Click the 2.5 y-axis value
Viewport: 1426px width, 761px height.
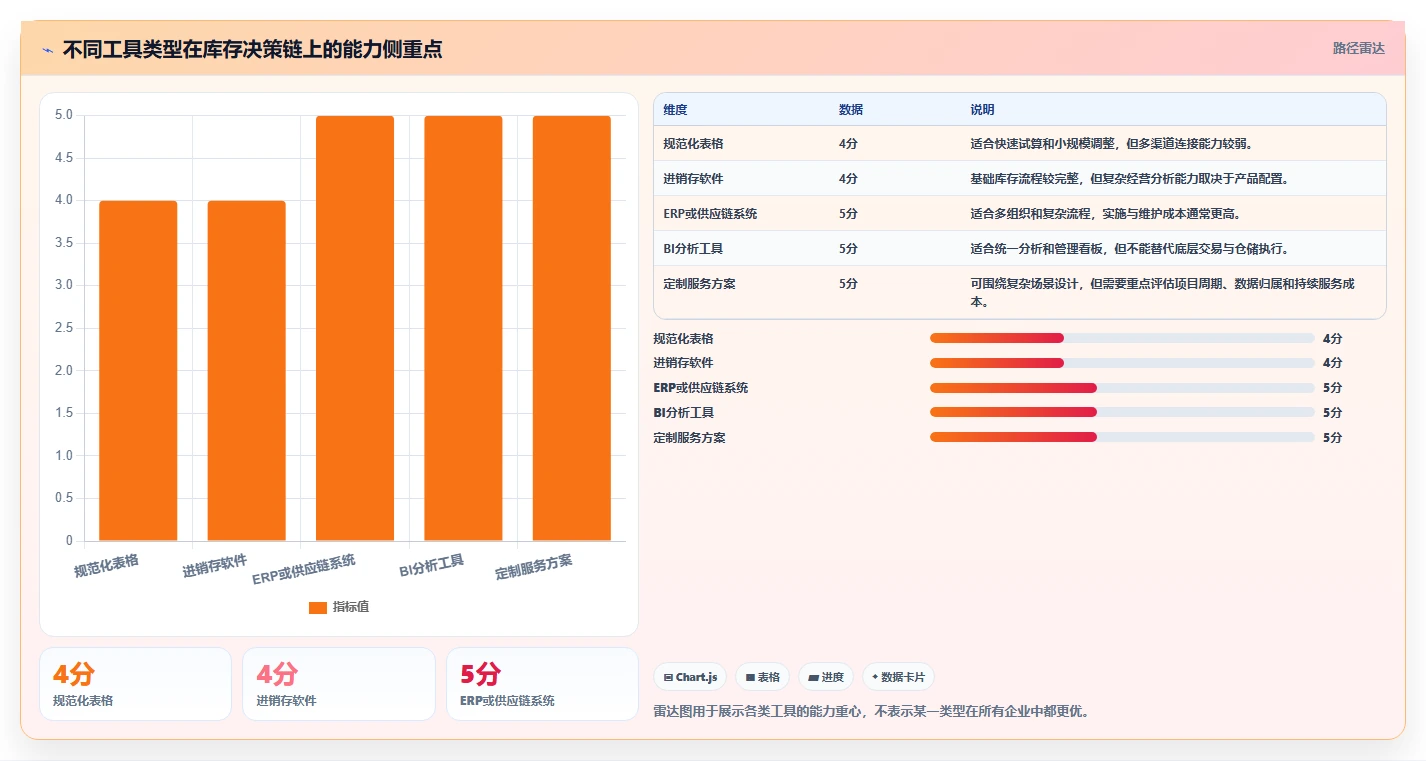[x=63, y=328]
